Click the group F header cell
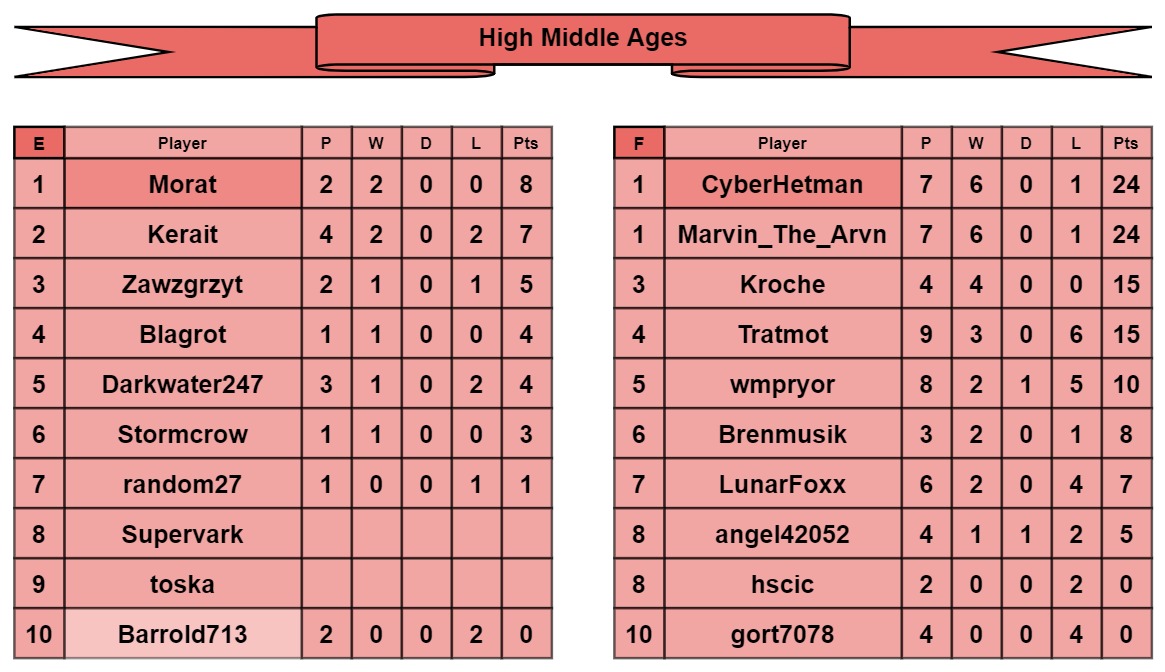Screen dimensions: 1165x672 pos(639,143)
